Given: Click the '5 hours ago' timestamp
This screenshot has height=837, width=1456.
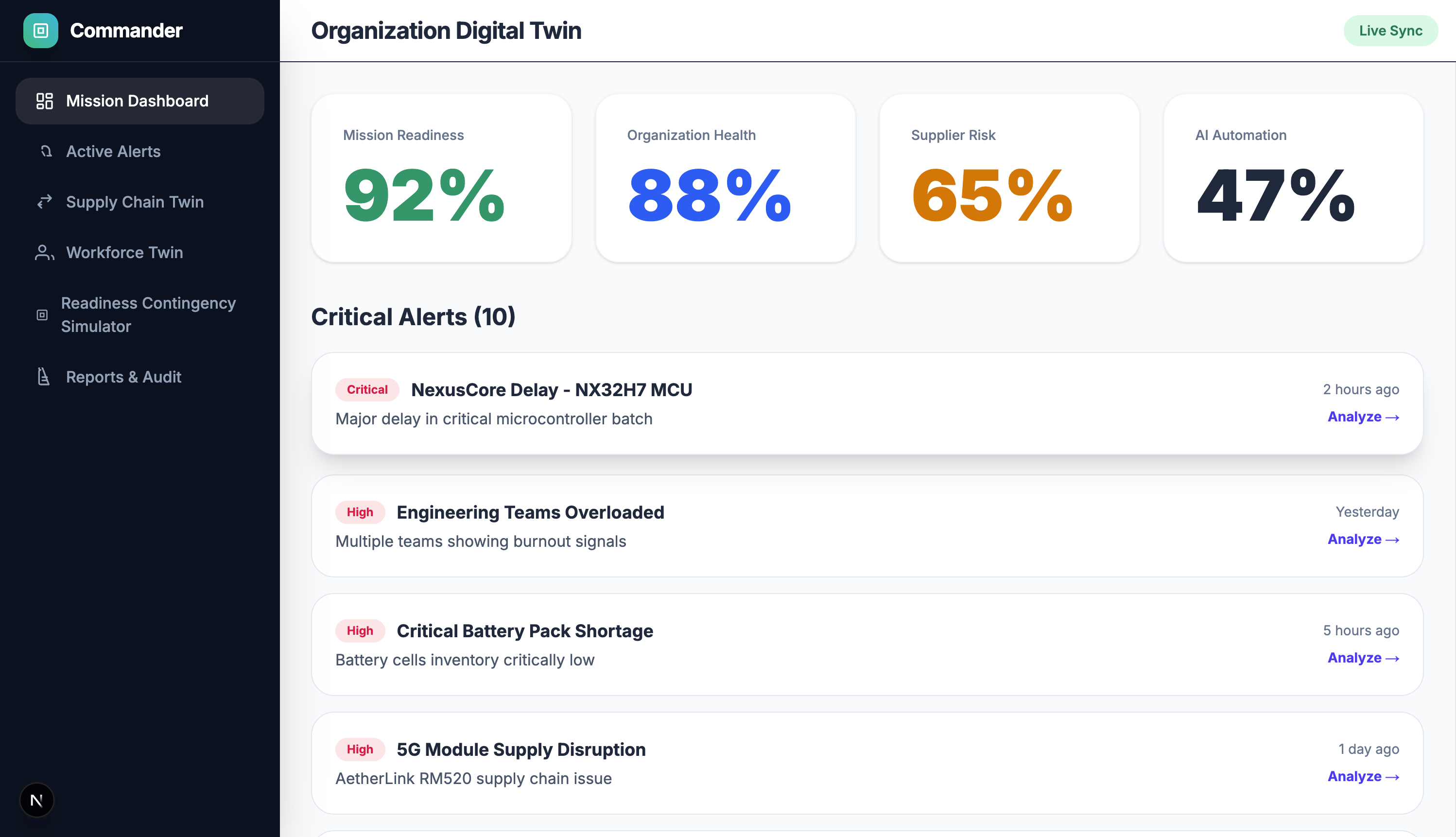Looking at the screenshot, I should (1361, 630).
